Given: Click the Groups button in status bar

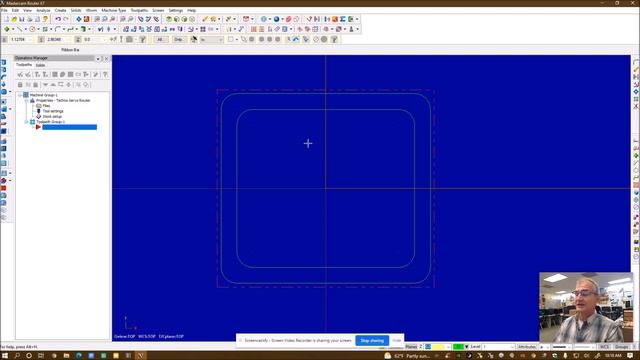Looking at the screenshot, I should 622,347.
